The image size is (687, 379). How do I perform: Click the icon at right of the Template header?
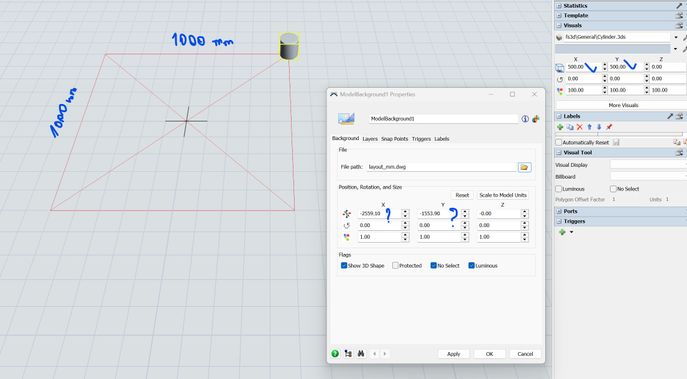pyautogui.click(x=680, y=15)
